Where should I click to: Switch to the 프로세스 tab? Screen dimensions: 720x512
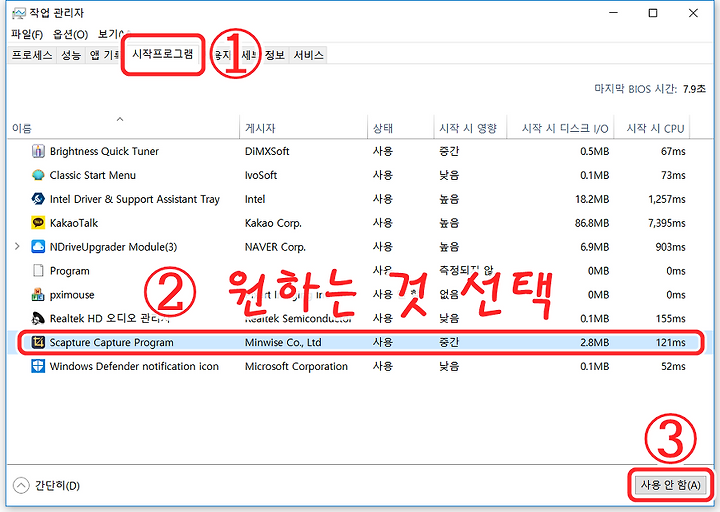(32, 55)
